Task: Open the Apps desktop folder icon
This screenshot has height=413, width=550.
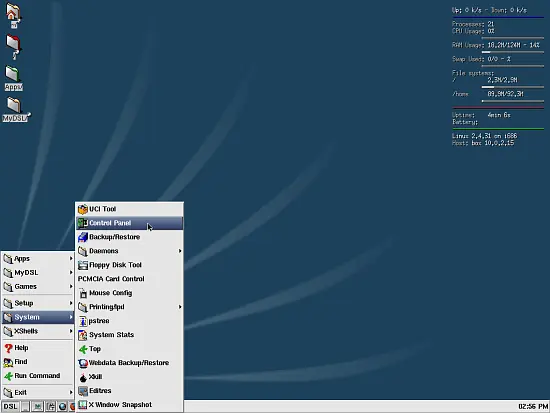Action: point(13,78)
